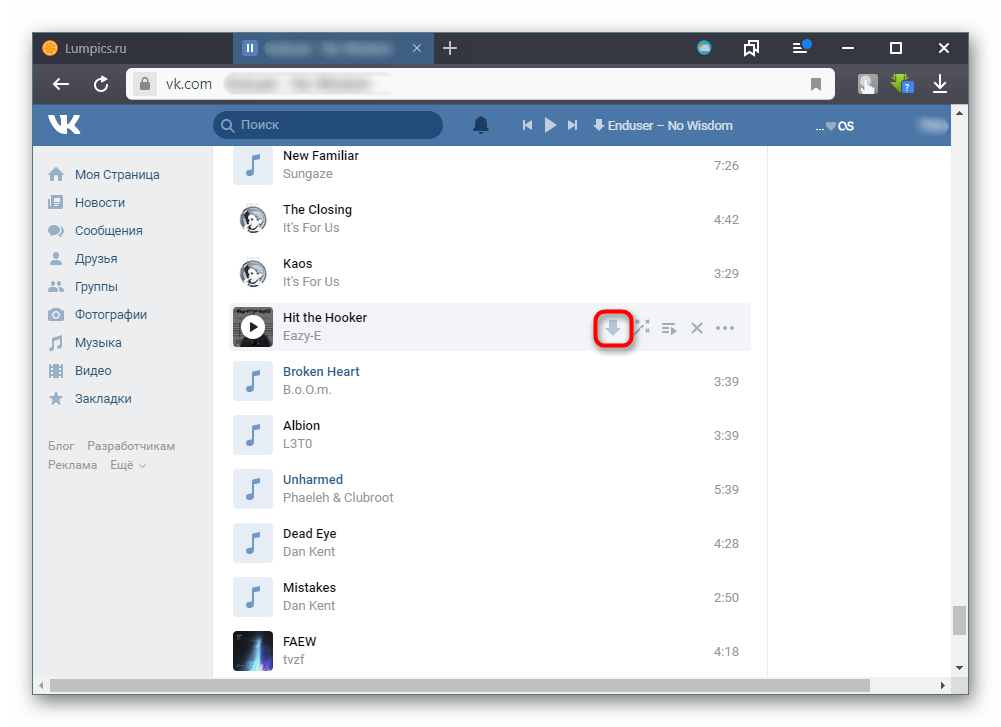Click the Блог footer link
1001x727 pixels.
pyautogui.click(x=61, y=446)
